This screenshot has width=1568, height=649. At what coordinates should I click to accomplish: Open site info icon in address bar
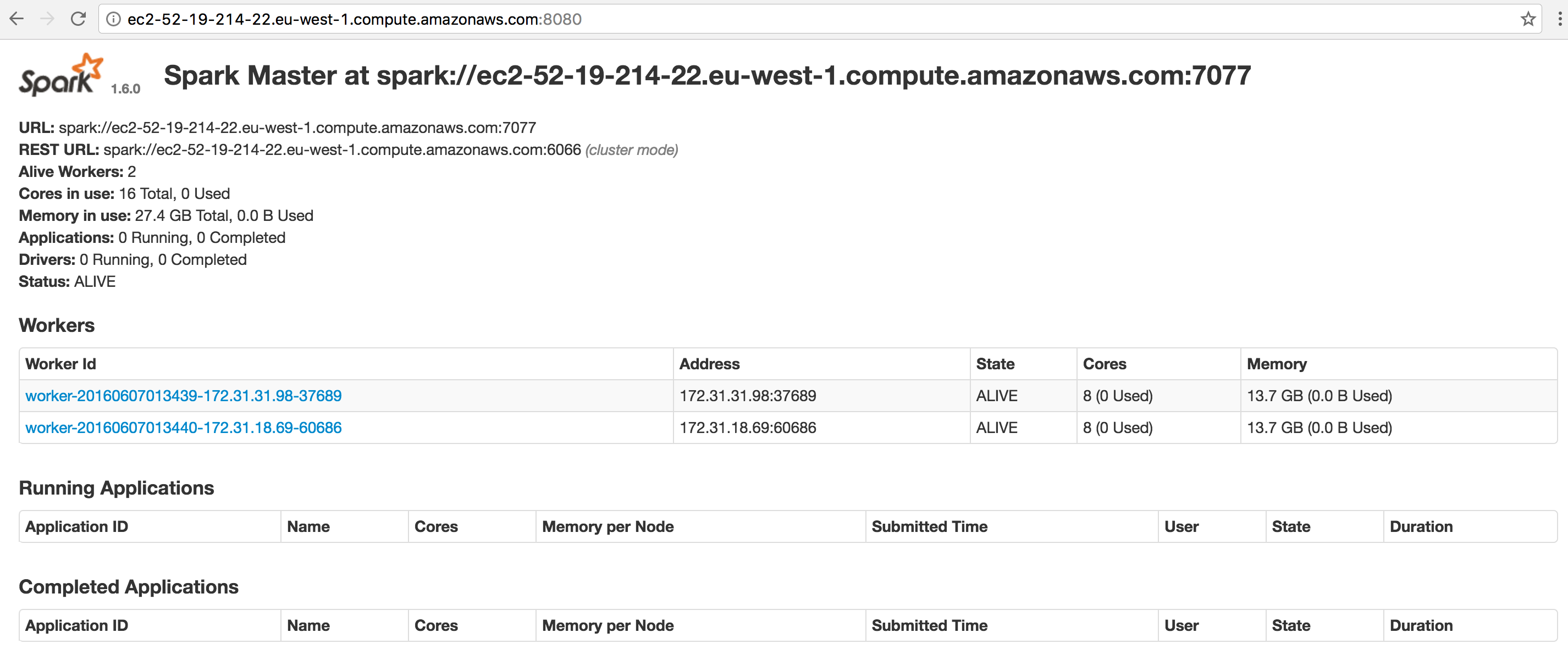click(113, 19)
